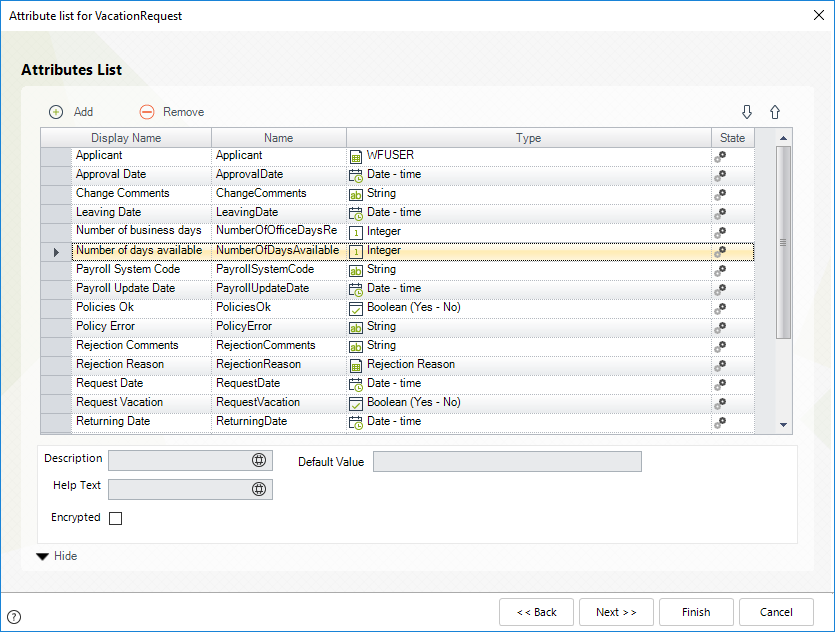The width and height of the screenshot is (835, 632).
Task: Click Integer type icon in Number of business days row
Action: (x=356, y=232)
